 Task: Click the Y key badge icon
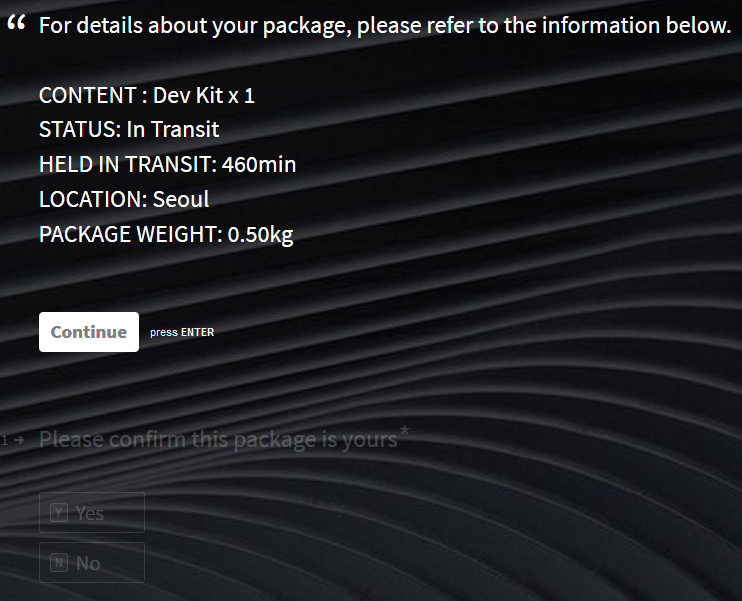(60, 512)
